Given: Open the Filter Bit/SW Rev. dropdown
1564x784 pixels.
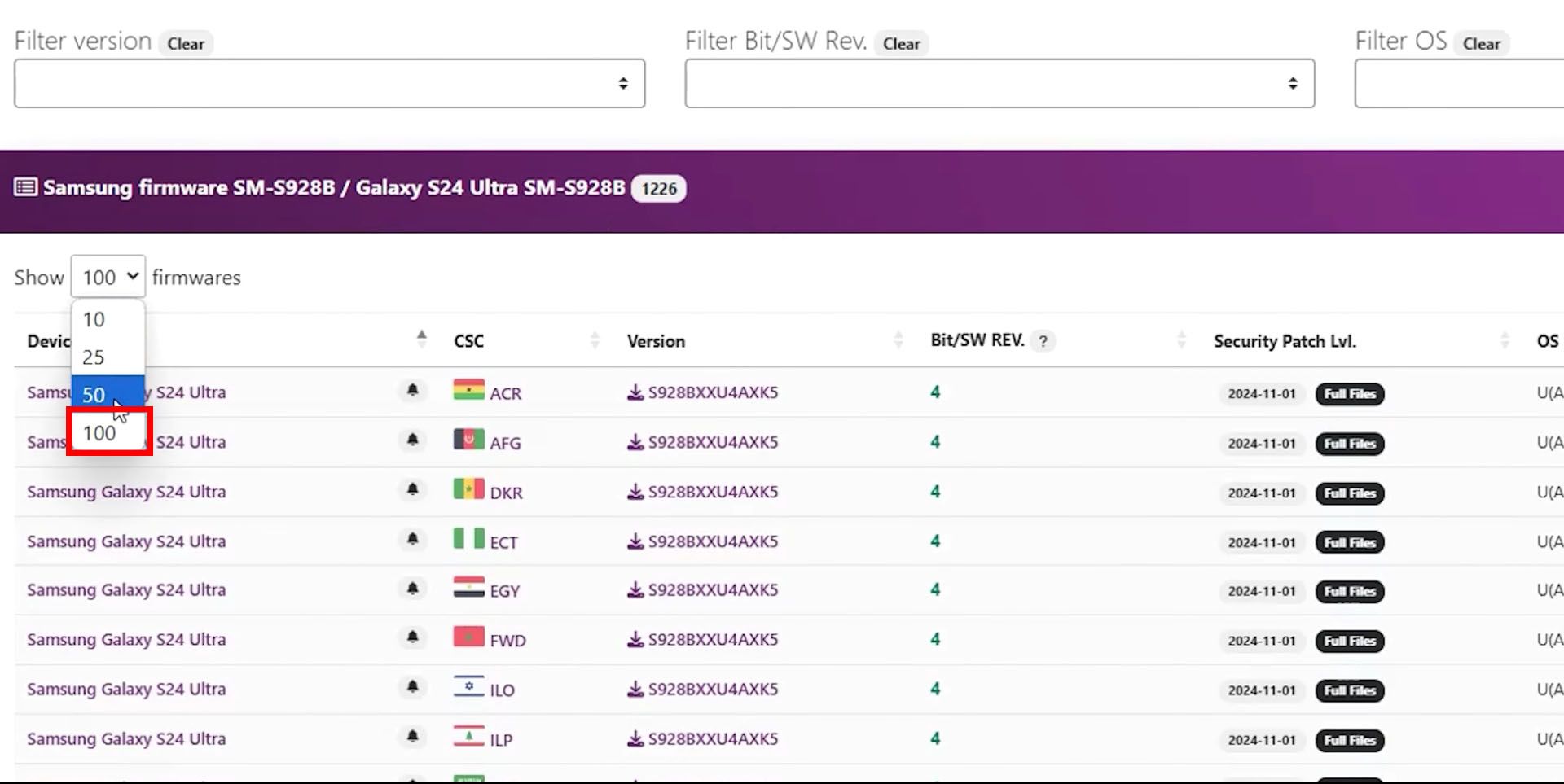Looking at the screenshot, I should coord(999,83).
